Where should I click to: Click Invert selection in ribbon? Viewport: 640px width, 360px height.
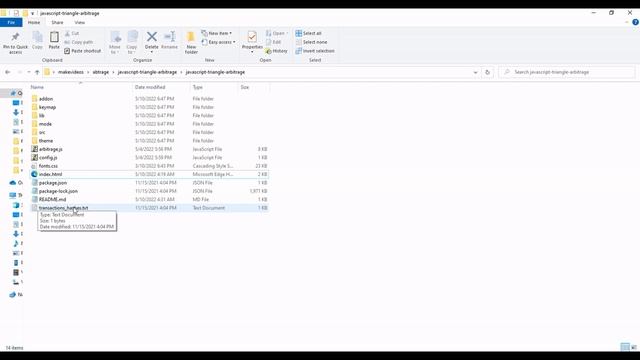(315, 51)
